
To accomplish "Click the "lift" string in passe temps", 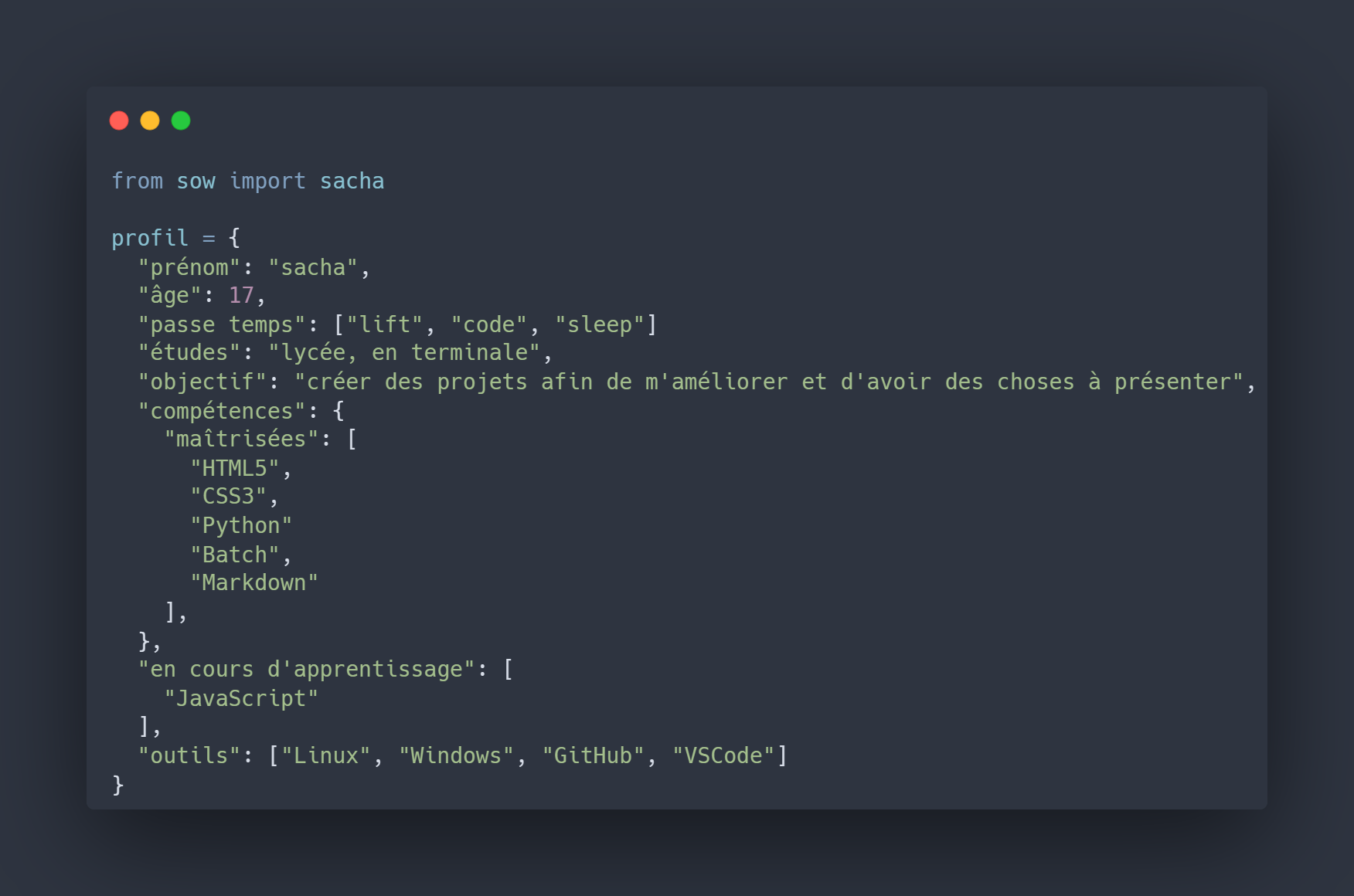I will coord(385,324).
